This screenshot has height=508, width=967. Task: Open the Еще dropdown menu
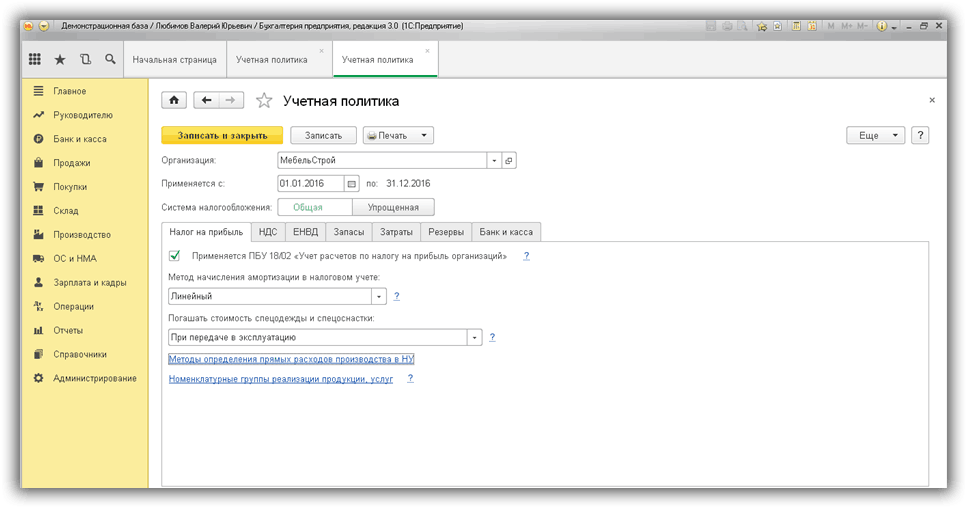pyautogui.click(x=875, y=135)
